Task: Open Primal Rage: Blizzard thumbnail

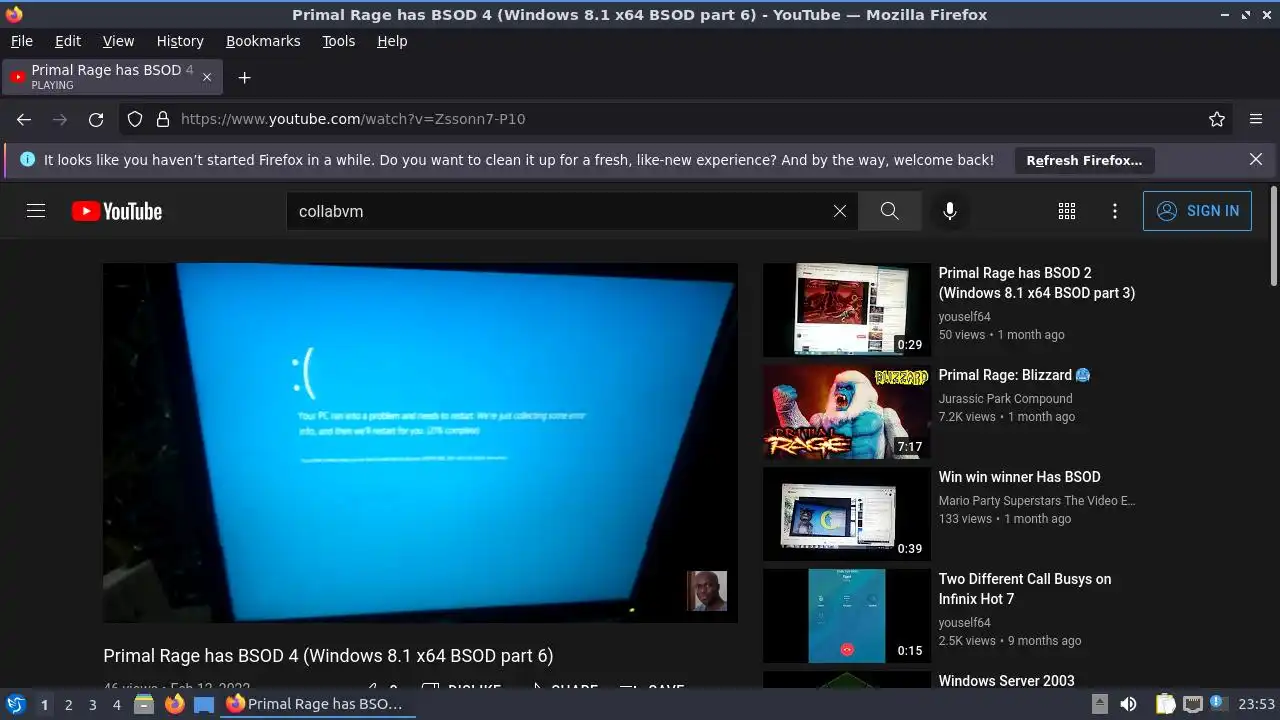Action: [x=847, y=412]
